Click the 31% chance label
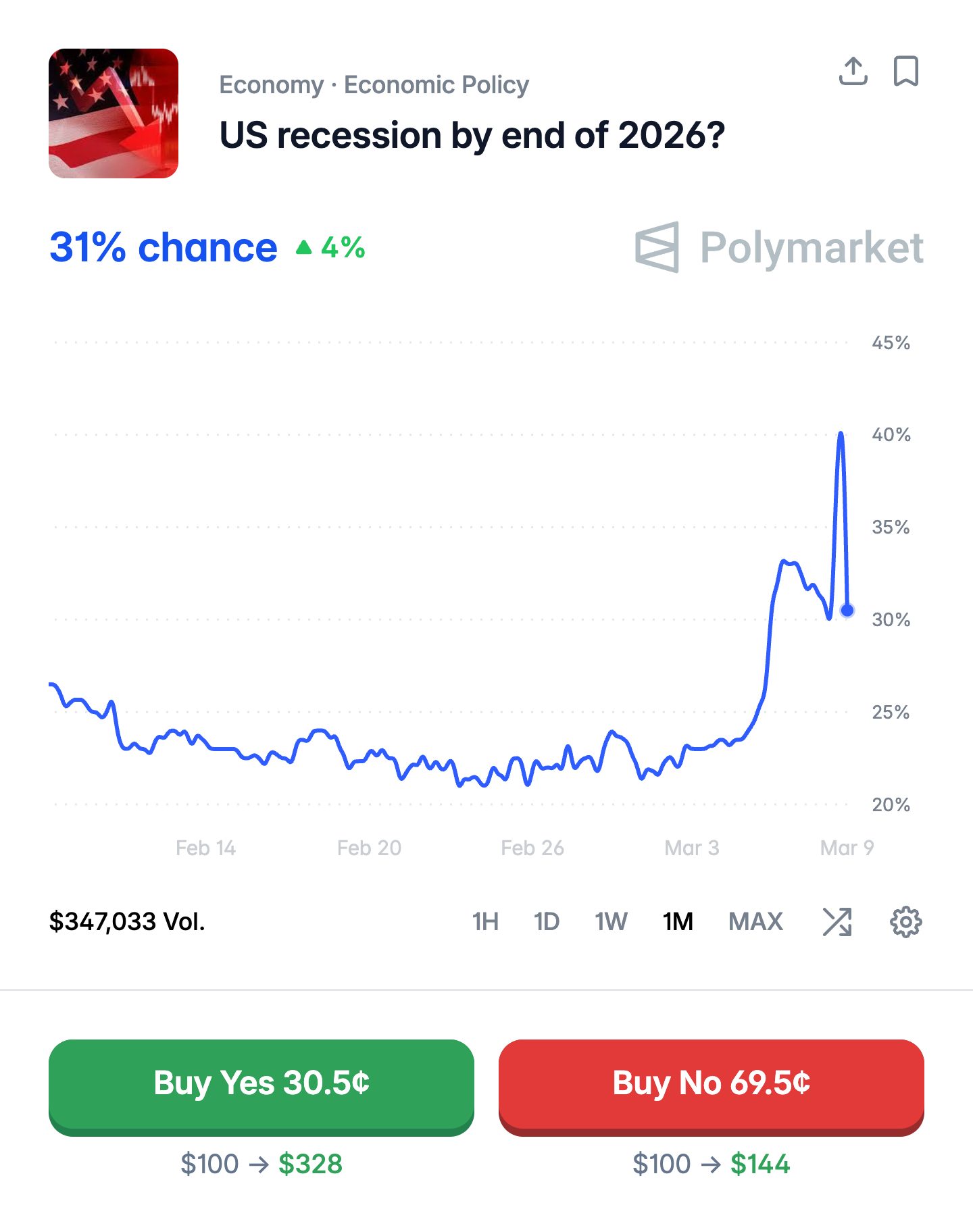Image resolution: width=973 pixels, height=1232 pixels. [x=163, y=248]
